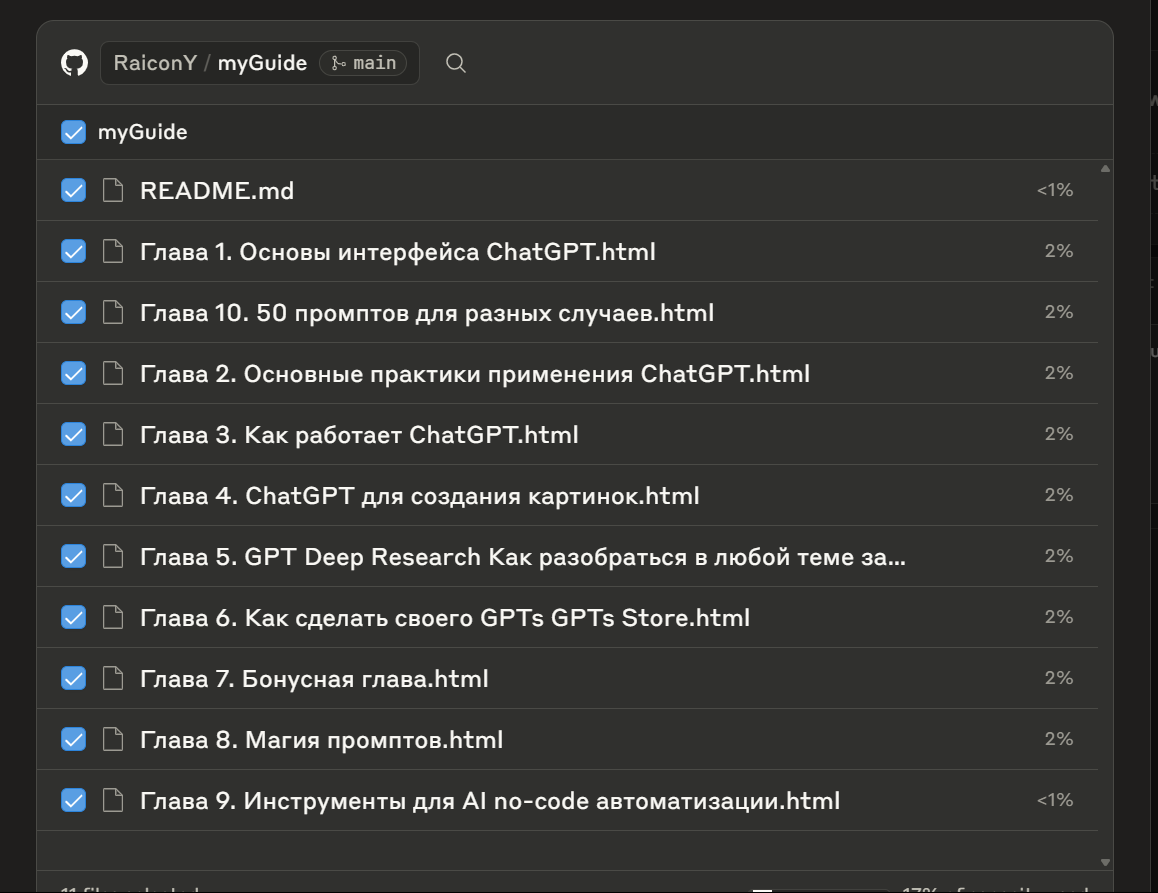Deselect the myGuide root checkbox
Image resolution: width=1158 pixels, height=893 pixels.
tap(73, 131)
